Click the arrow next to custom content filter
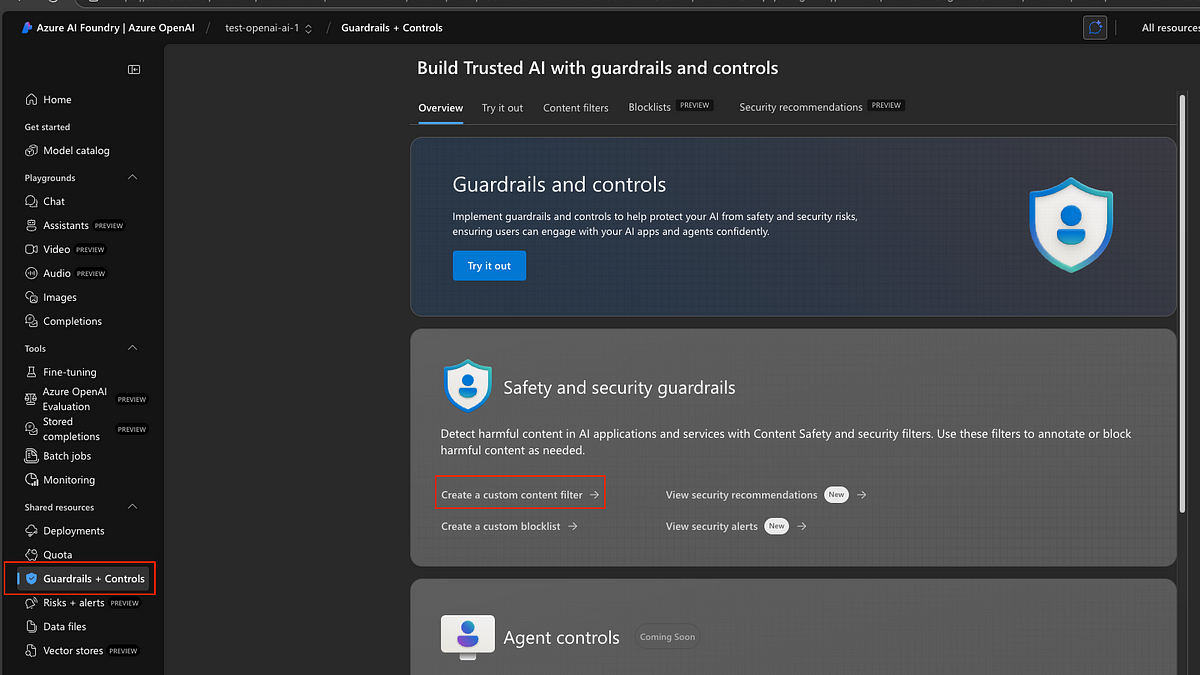Viewport: 1200px width, 675px height. coord(594,495)
